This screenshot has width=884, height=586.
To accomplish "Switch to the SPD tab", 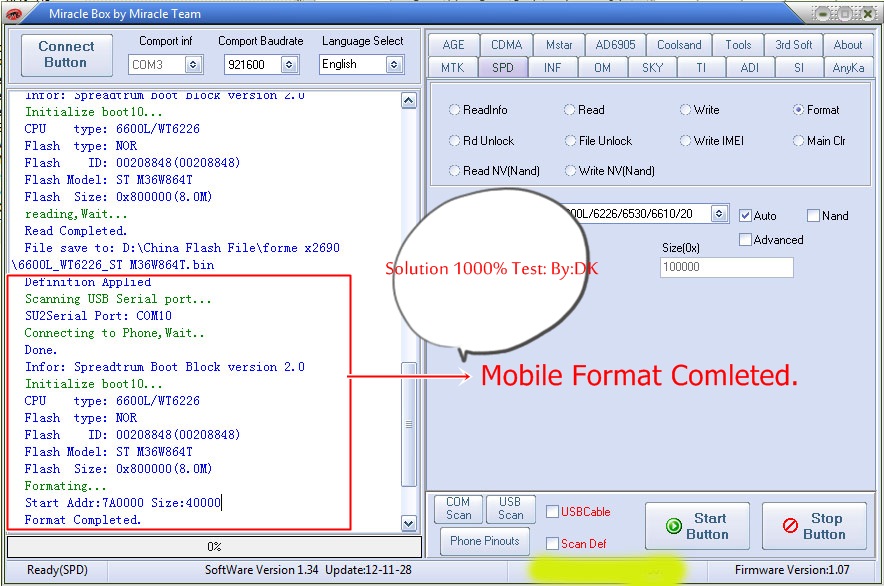I will pos(503,67).
